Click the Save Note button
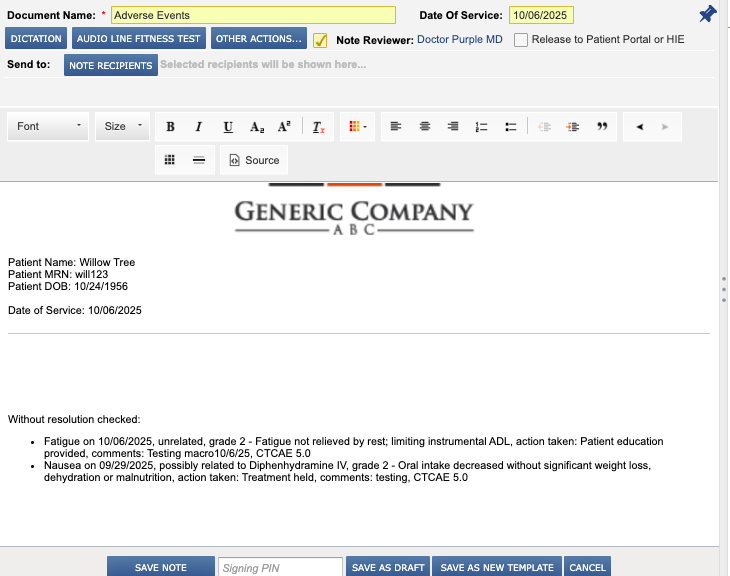The width and height of the screenshot is (730, 576). (160, 567)
